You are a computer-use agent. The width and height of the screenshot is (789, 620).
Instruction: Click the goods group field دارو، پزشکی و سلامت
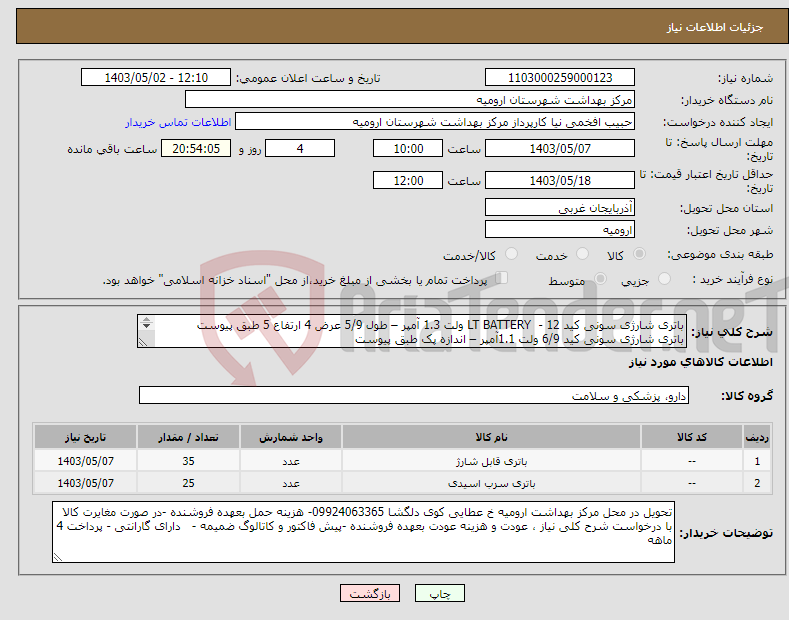point(414,396)
